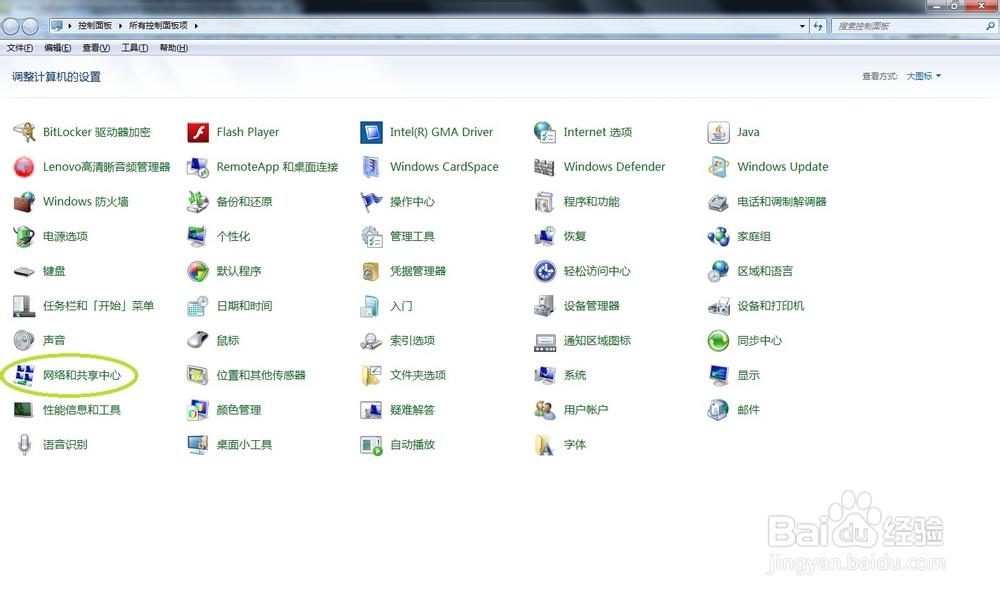Open the 文件(F) menu

click(20, 48)
